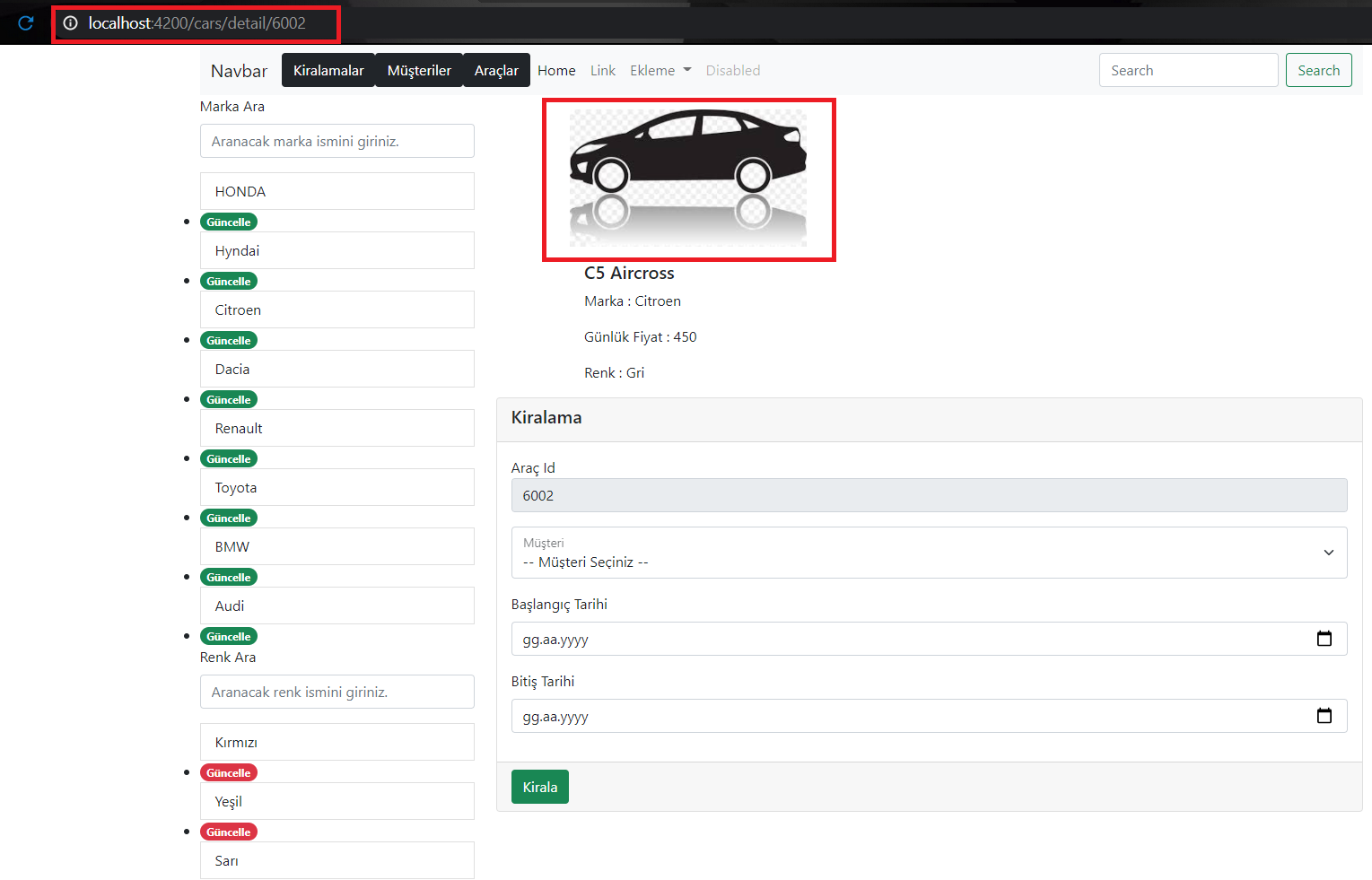Click the C5 Aircross car image
This screenshot has height=880, width=1372.
coord(688,179)
